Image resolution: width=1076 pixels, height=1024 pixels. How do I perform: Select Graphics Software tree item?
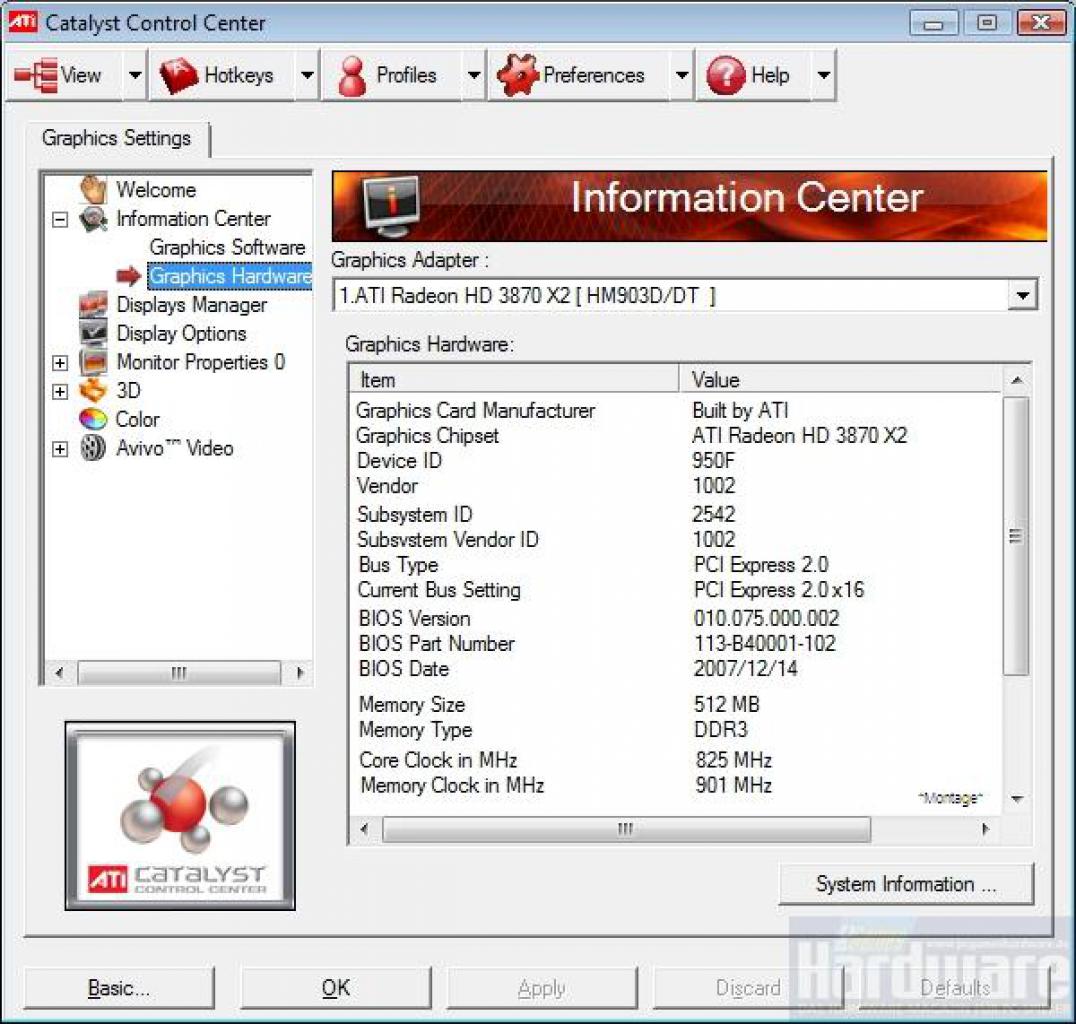(227, 247)
